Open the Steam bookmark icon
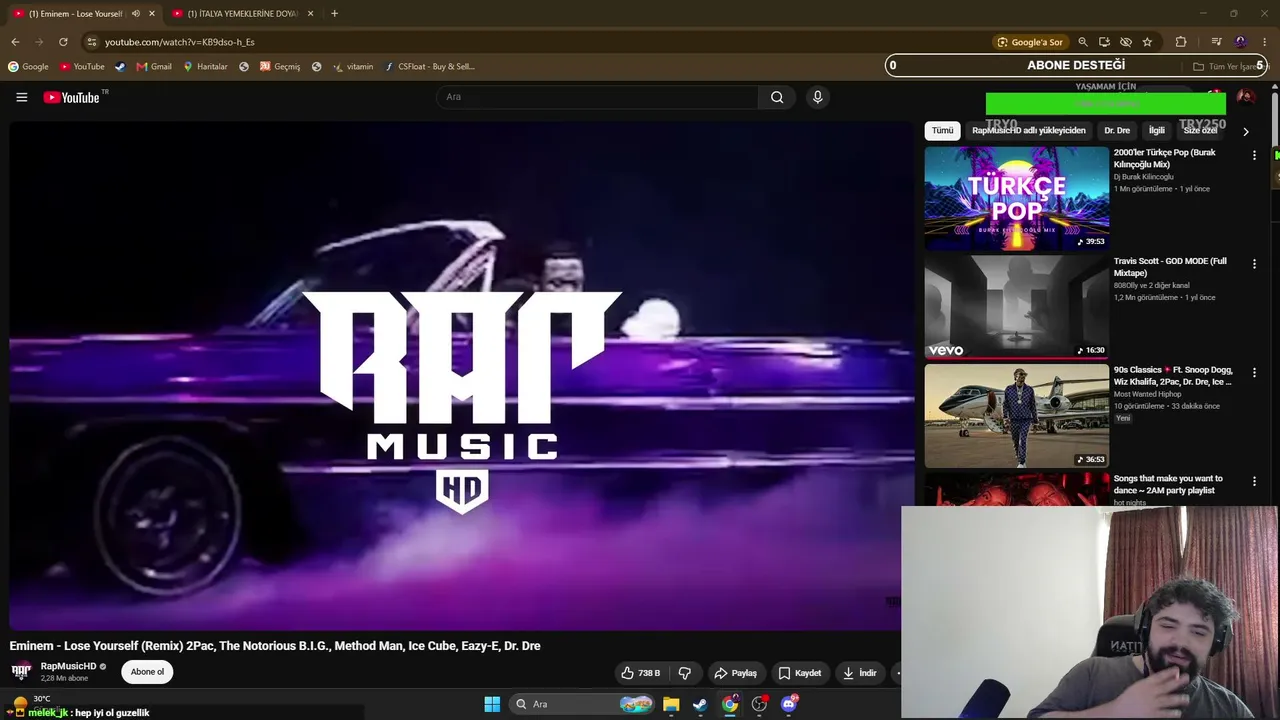This screenshot has width=1280, height=720. click(x=121, y=67)
